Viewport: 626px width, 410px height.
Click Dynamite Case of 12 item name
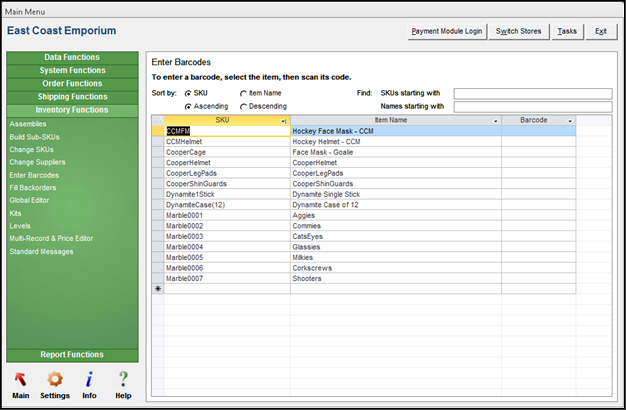(325, 205)
